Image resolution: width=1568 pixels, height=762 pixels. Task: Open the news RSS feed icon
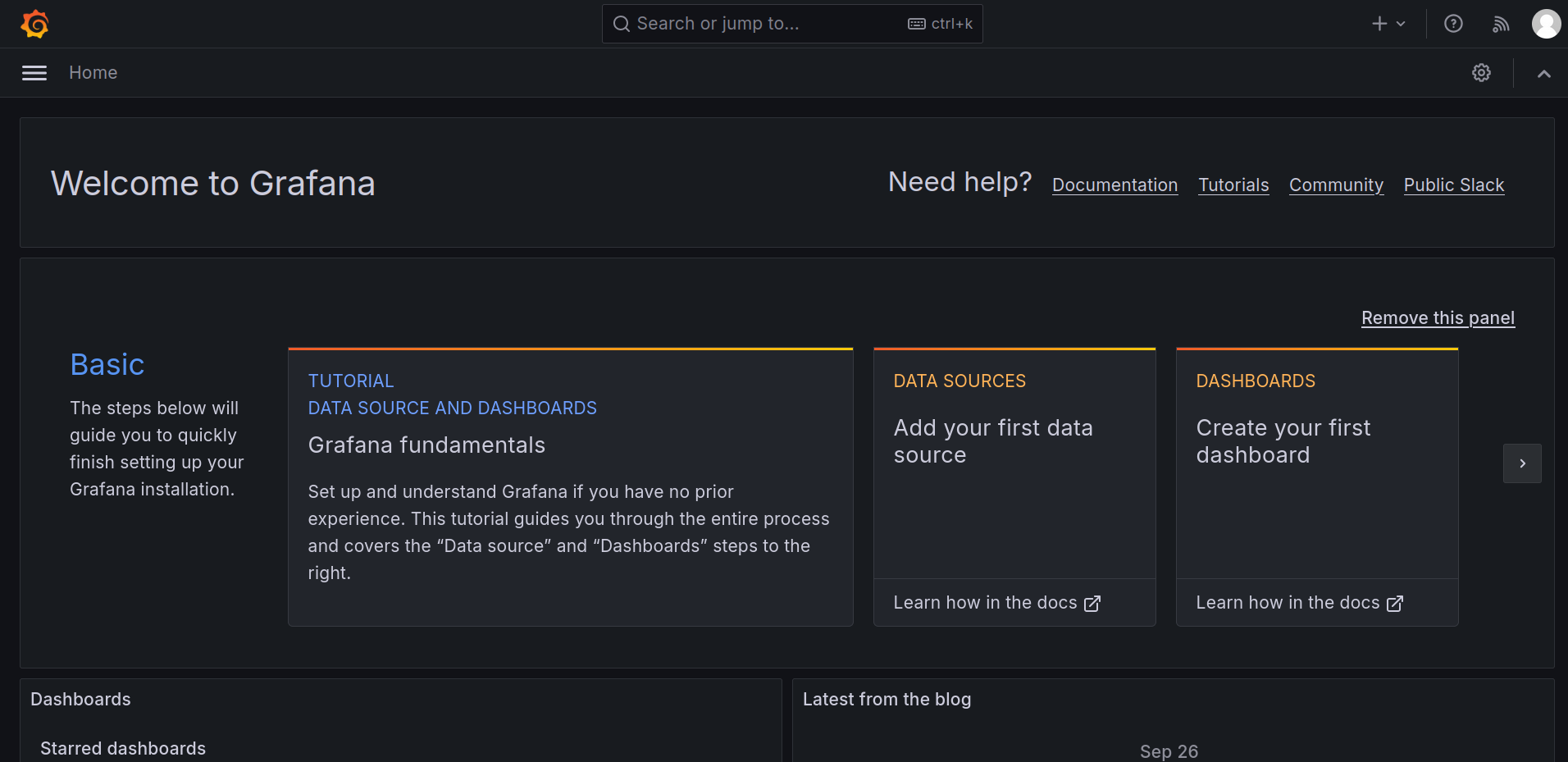tap(1501, 24)
